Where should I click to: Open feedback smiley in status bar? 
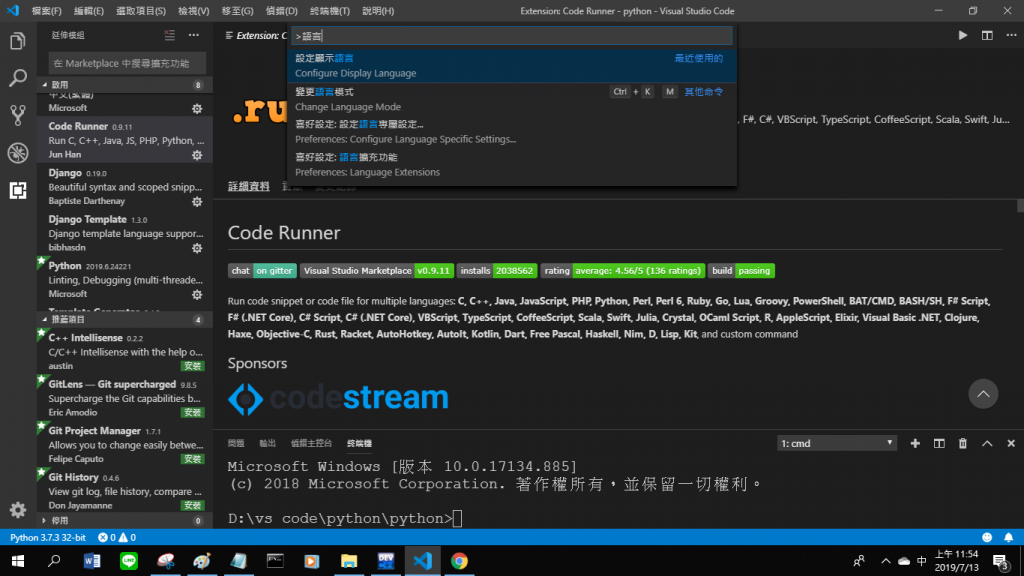tap(987, 537)
